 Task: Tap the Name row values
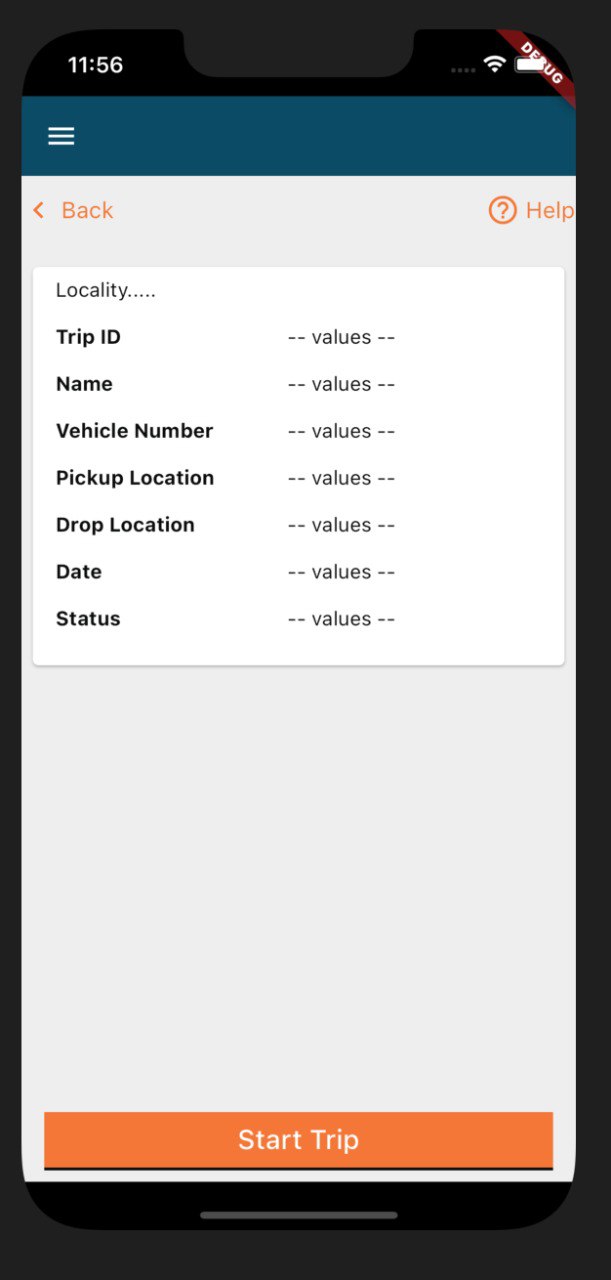(341, 384)
